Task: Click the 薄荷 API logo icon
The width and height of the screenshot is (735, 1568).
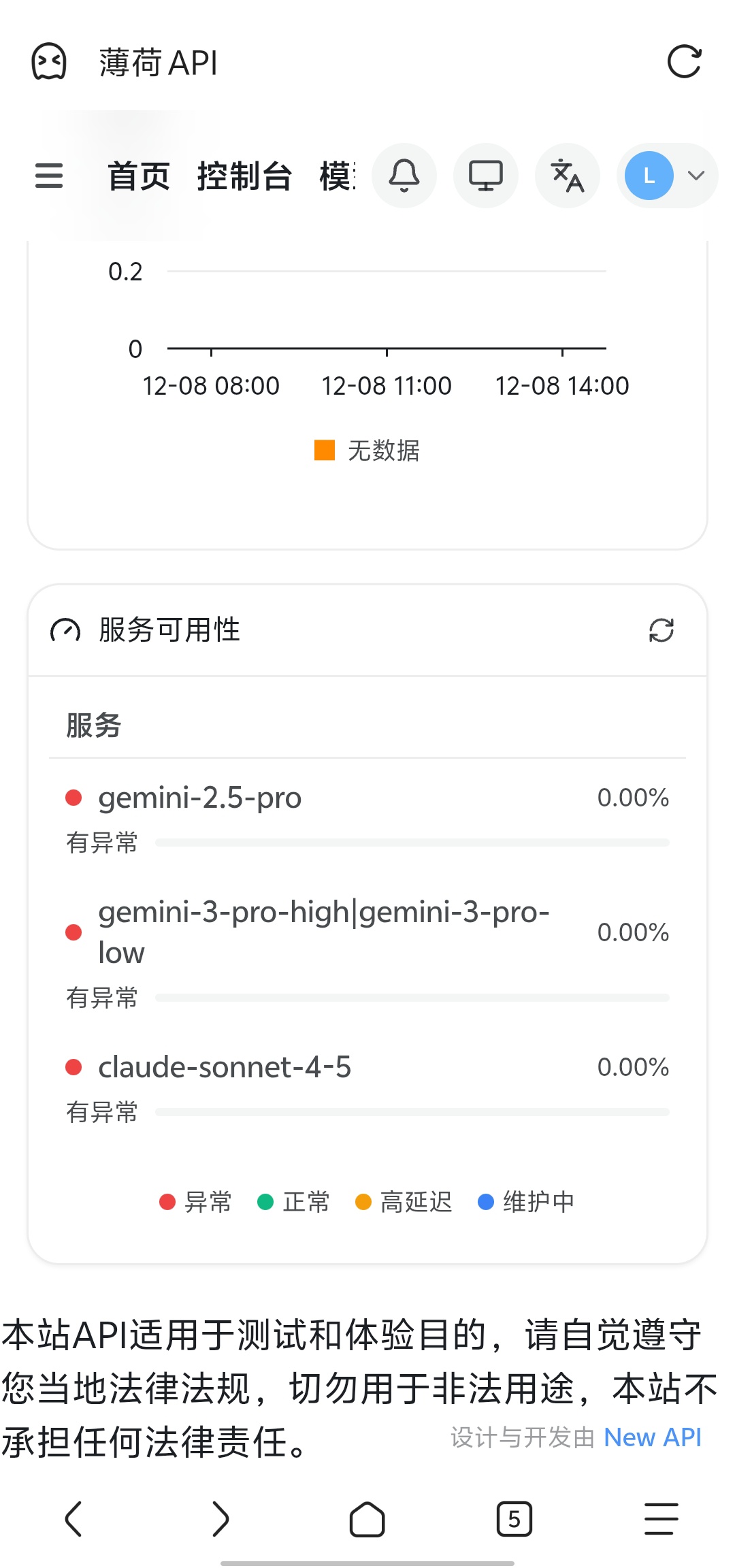Action: click(49, 63)
